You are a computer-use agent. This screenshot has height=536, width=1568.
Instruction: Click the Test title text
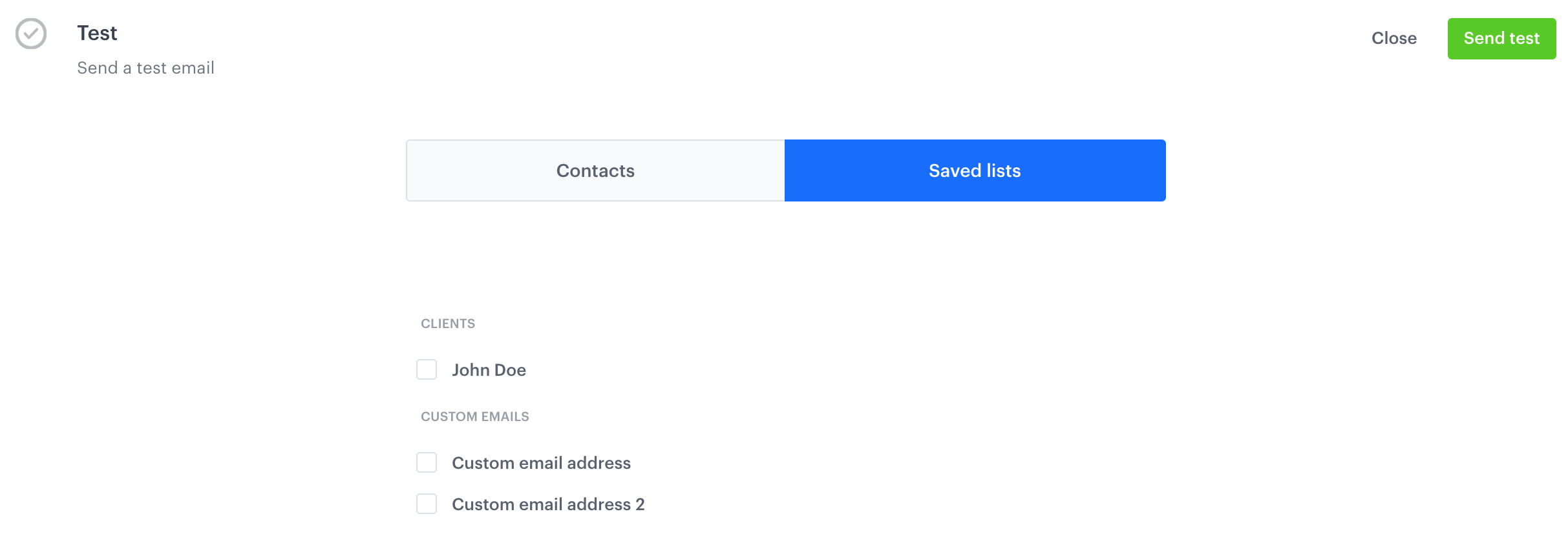click(97, 32)
